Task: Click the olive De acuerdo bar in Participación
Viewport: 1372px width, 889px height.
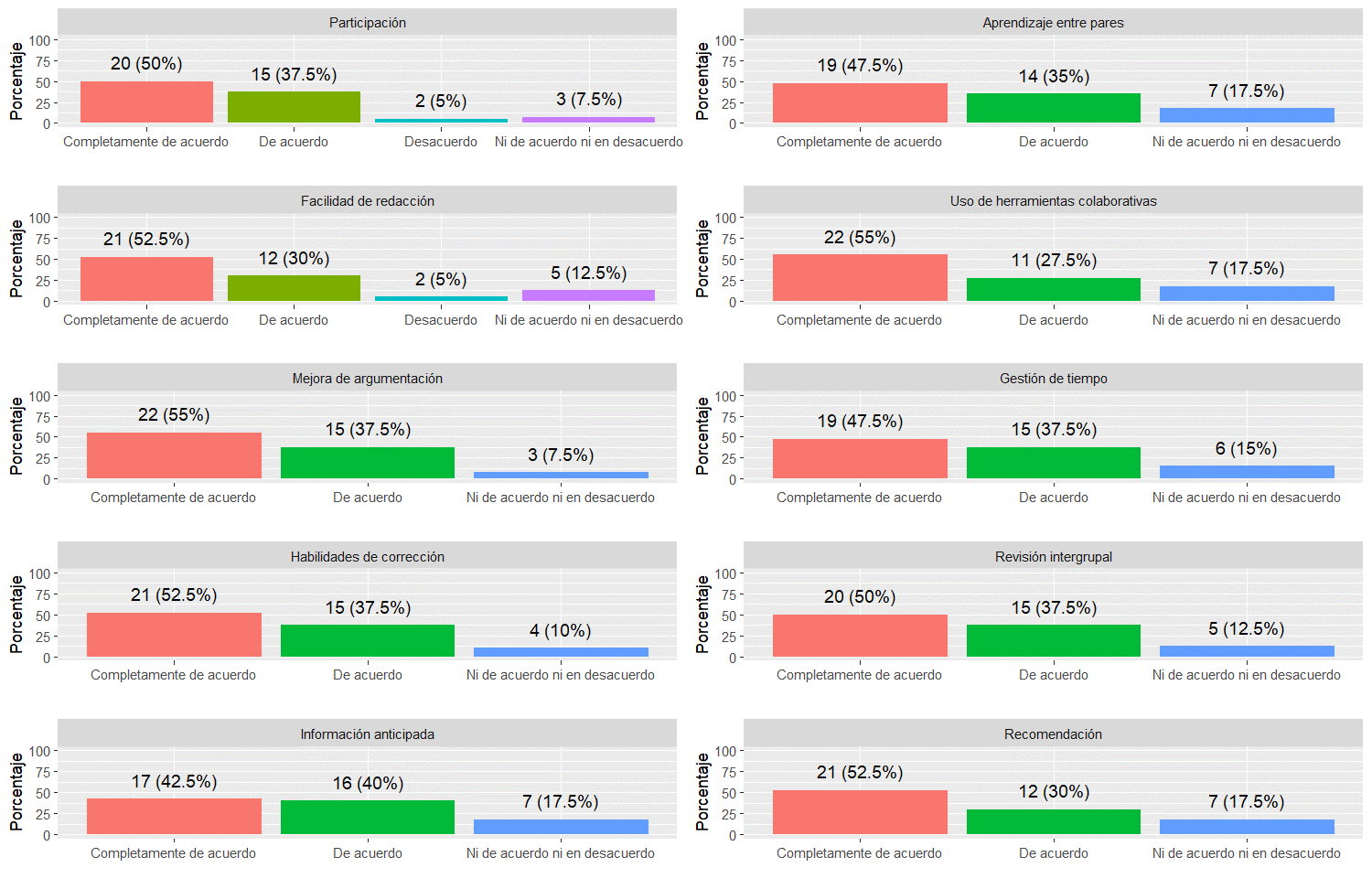Action: [x=294, y=107]
